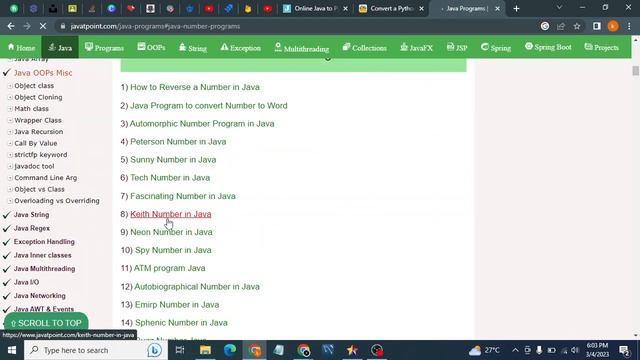Viewport: 640px width, 360px height.
Task: Select Wrapper Class in sidebar
Action: pos(38,120)
